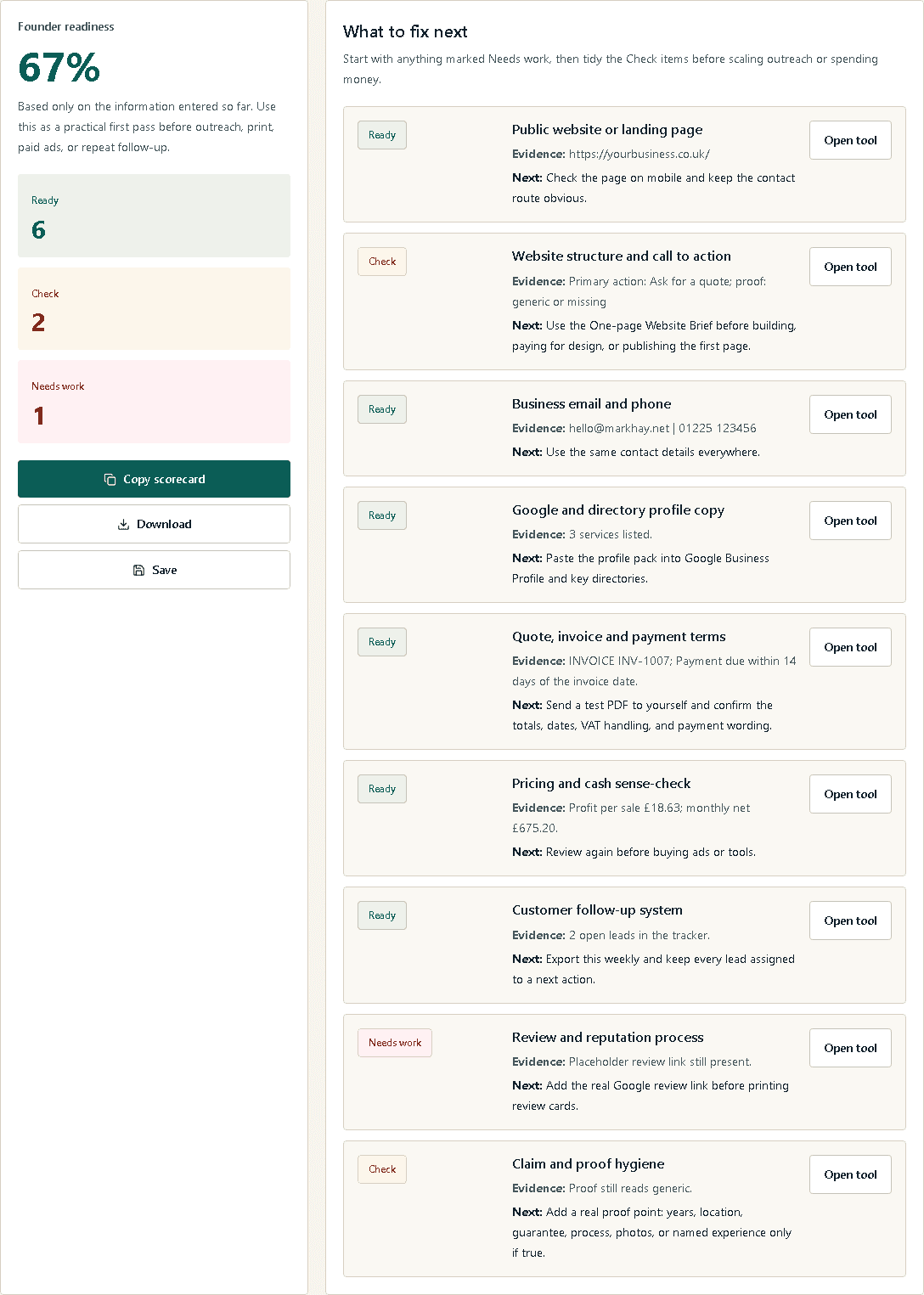
Task: Click the Needs work count card showing 1
Action: coord(154,402)
